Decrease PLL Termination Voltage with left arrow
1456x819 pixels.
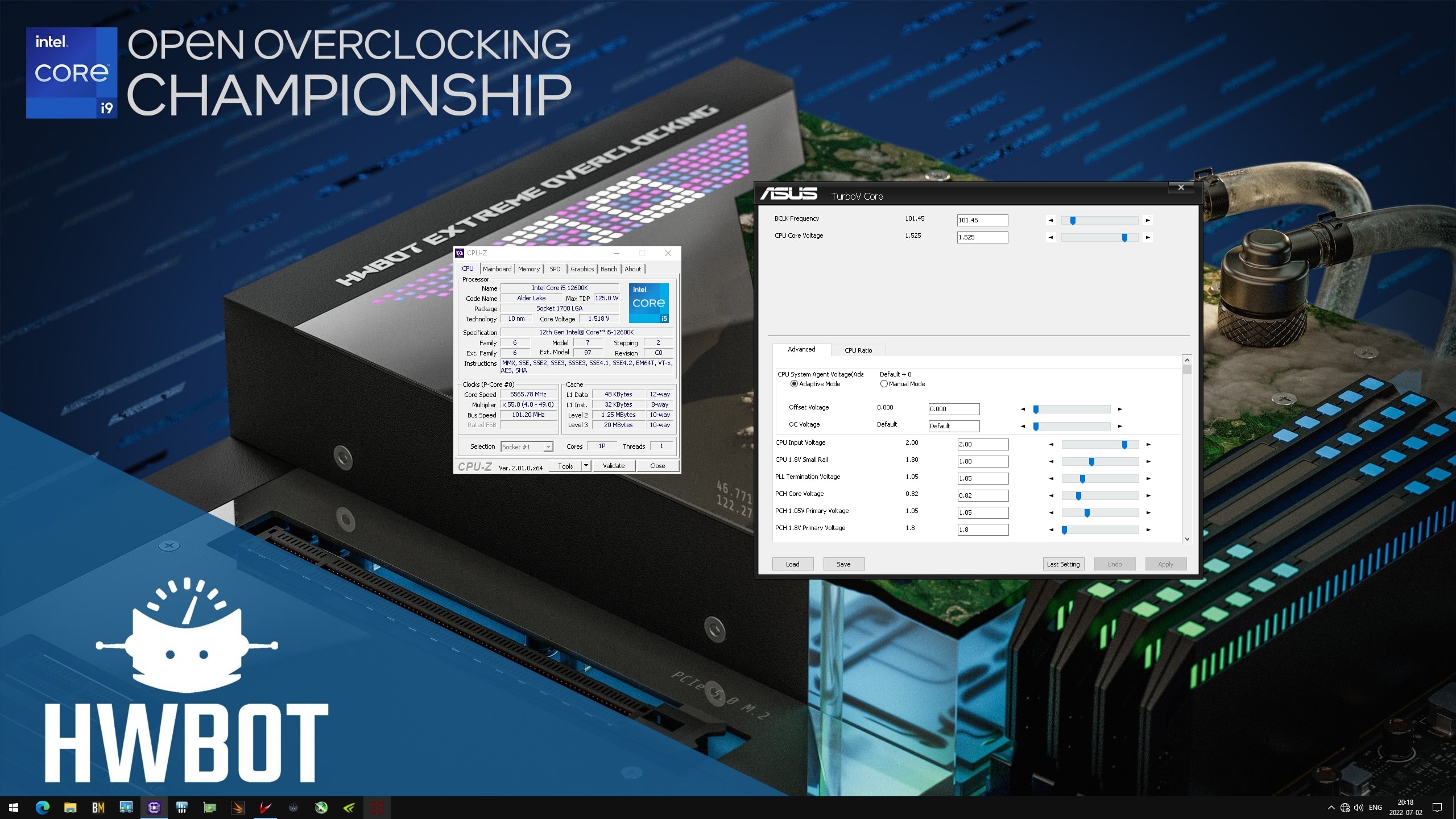coord(1051,478)
